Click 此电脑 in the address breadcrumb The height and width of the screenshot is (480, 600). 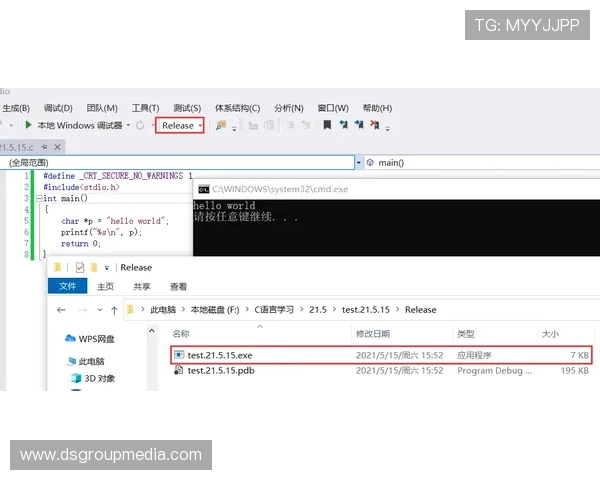(163, 310)
